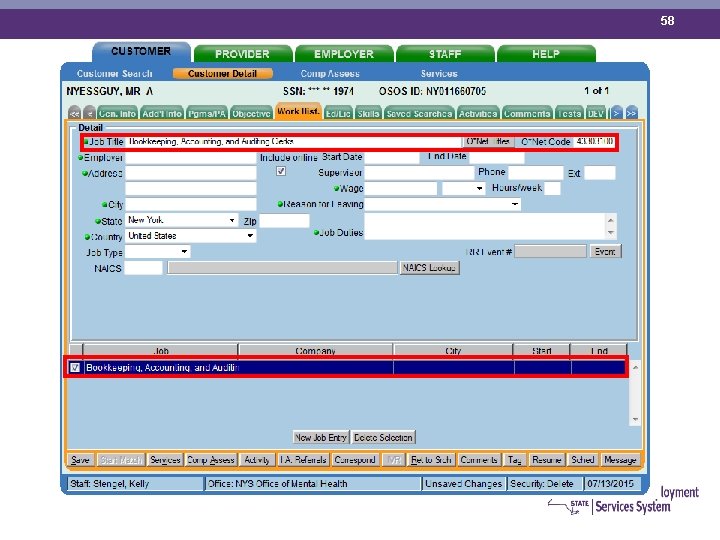Image resolution: width=720 pixels, height=540 pixels.
Task: Switch to Add'l Info tab
Action: point(162,113)
